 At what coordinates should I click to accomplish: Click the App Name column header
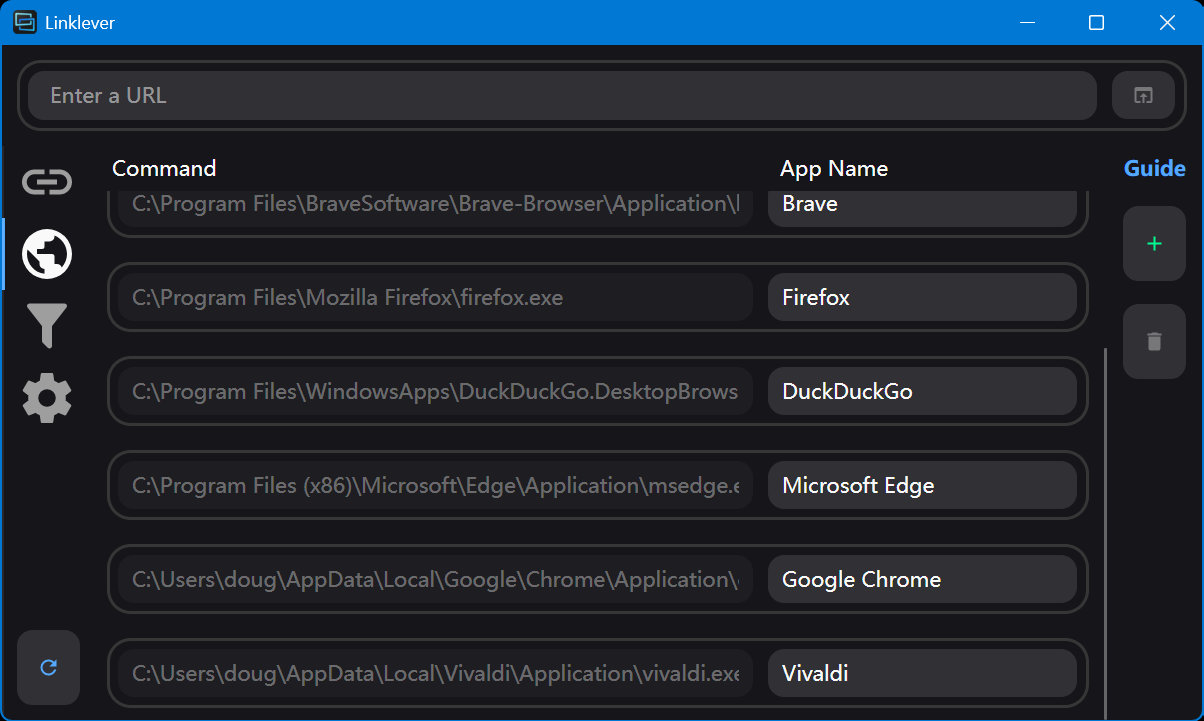[834, 168]
